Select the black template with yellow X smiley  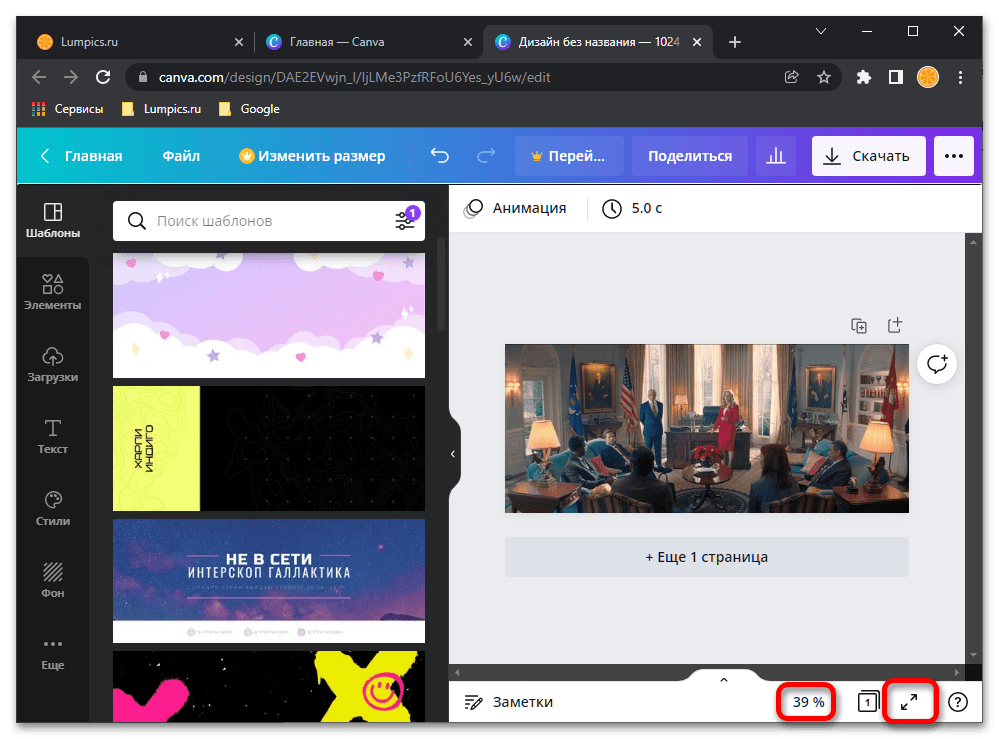click(269, 686)
